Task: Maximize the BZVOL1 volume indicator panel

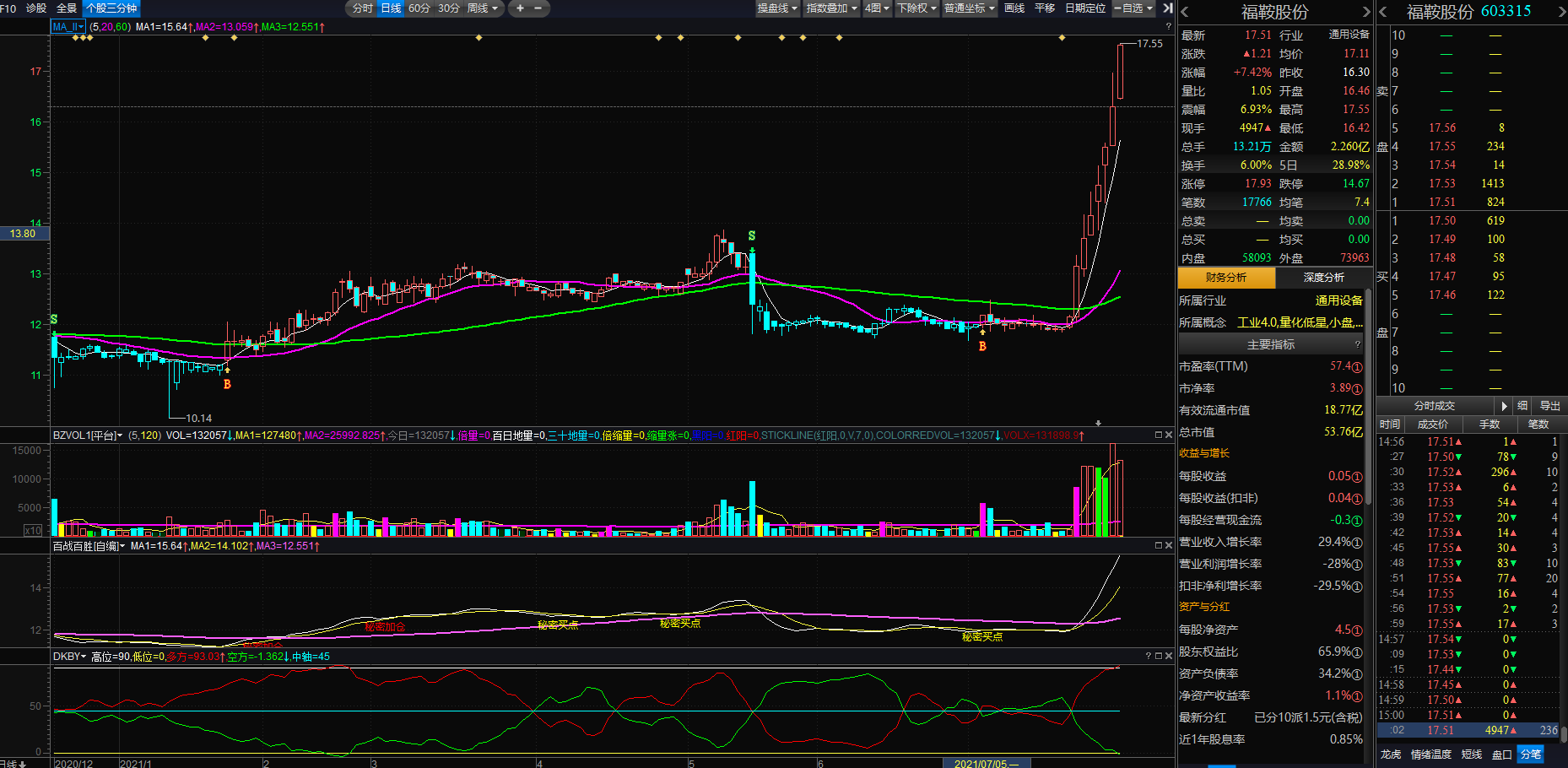Action: coord(1159,435)
